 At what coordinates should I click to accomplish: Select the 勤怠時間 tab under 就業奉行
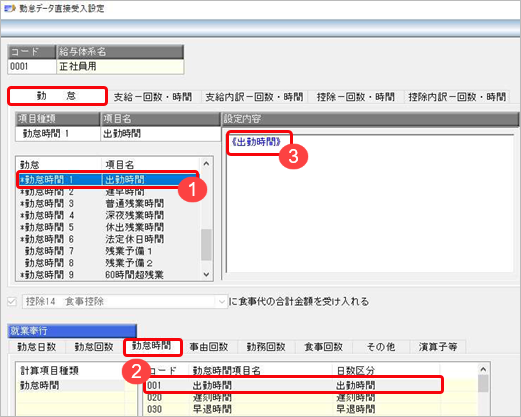(152, 347)
